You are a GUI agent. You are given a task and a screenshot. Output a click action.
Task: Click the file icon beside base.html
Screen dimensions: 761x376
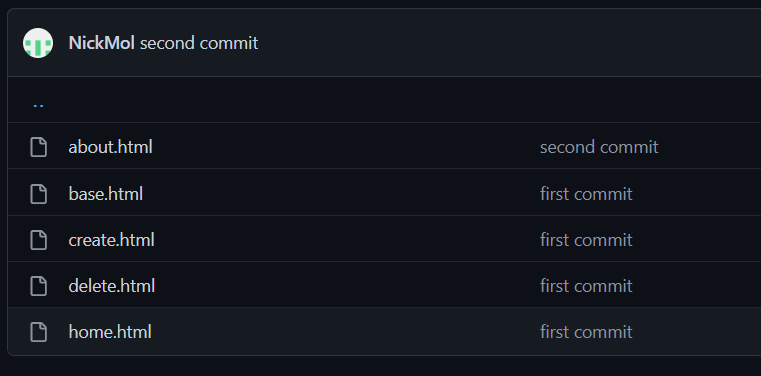point(39,194)
